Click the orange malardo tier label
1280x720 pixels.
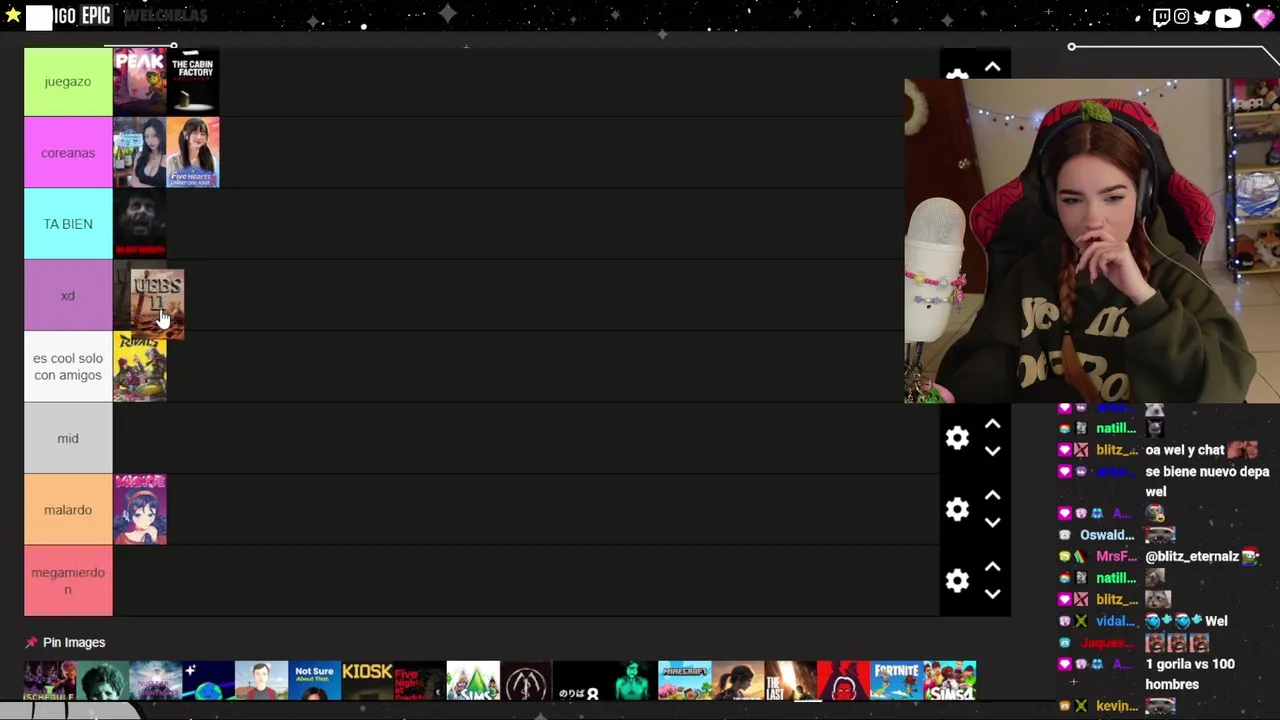pos(68,510)
